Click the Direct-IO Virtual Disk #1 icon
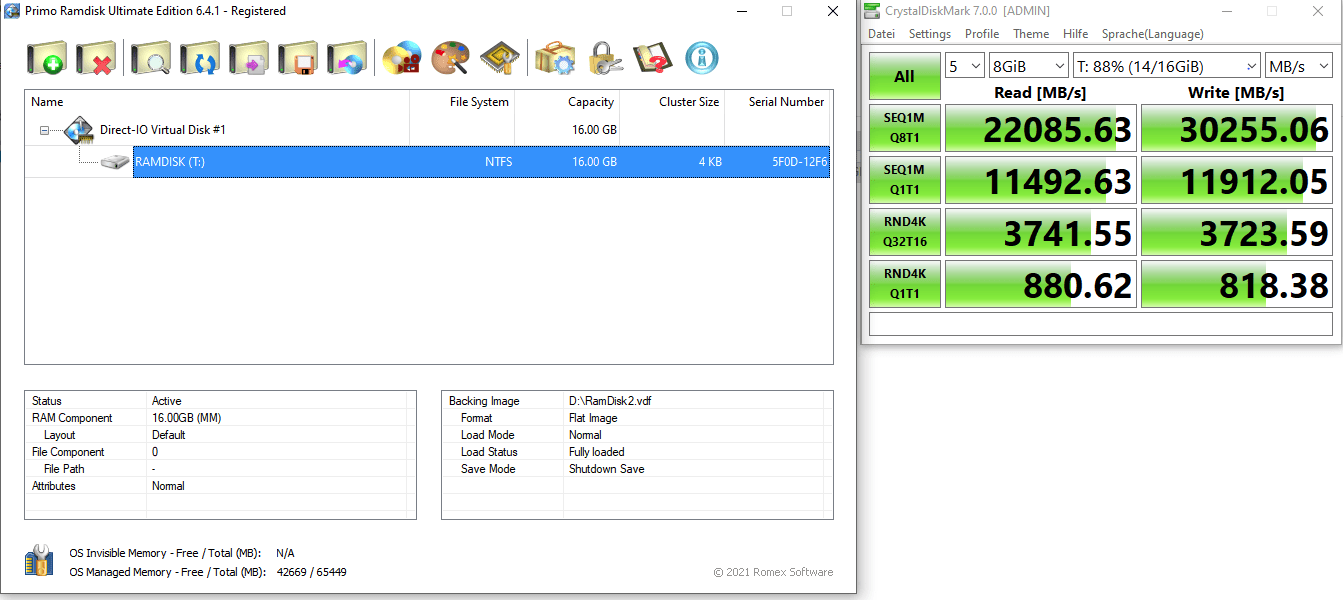The height and width of the screenshot is (600, 1343). pos(78,130)
